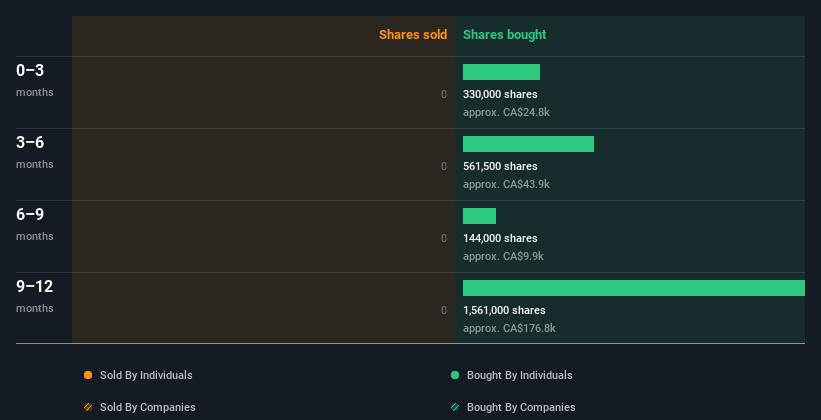Screen dimensions: 821x420
Task: Click the Bought By Companies legend label
Action: (521, 407)
